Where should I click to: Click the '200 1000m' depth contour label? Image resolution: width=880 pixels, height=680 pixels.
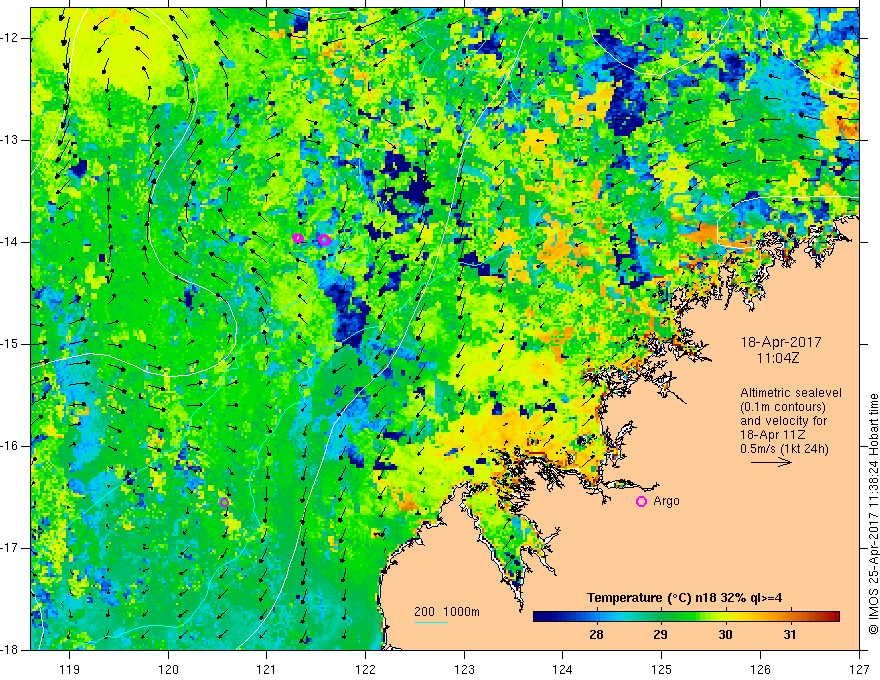[x=447, y=612]
